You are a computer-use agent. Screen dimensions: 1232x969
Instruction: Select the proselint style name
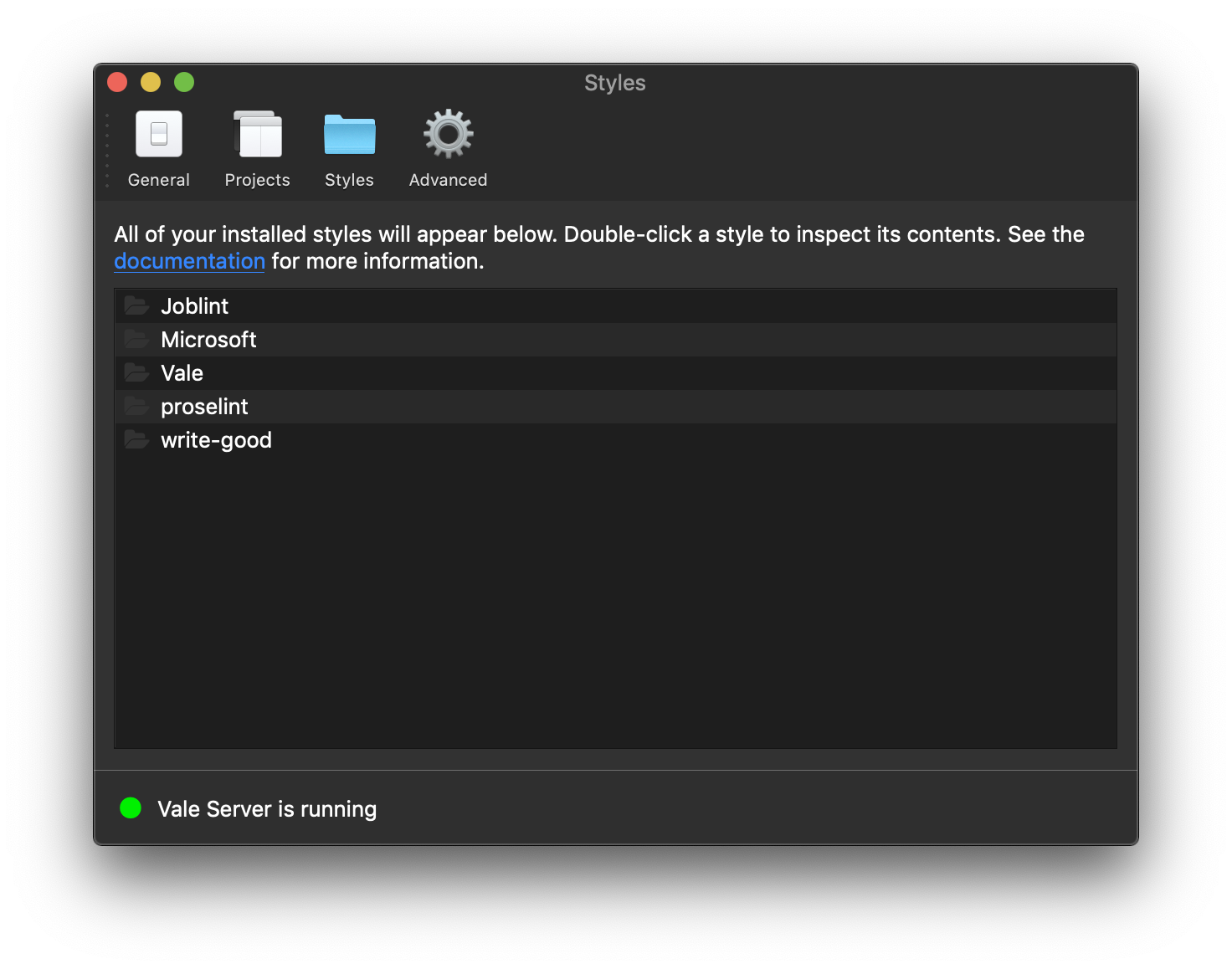click(205, 407)
